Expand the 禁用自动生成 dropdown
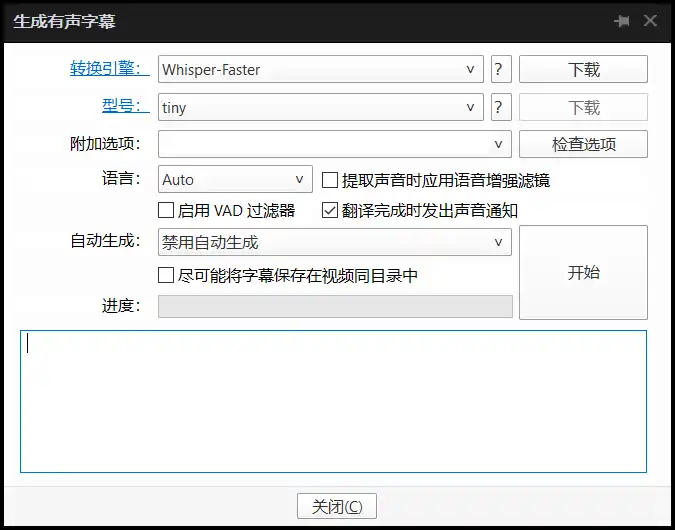The image size is (675, 530). click(x=498, y=242)
